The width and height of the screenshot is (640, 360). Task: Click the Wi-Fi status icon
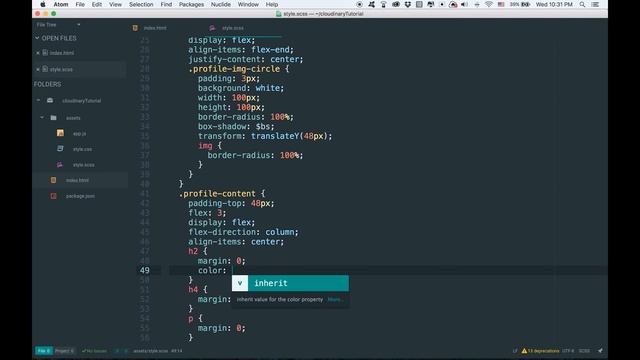click(x=489, y=4)
